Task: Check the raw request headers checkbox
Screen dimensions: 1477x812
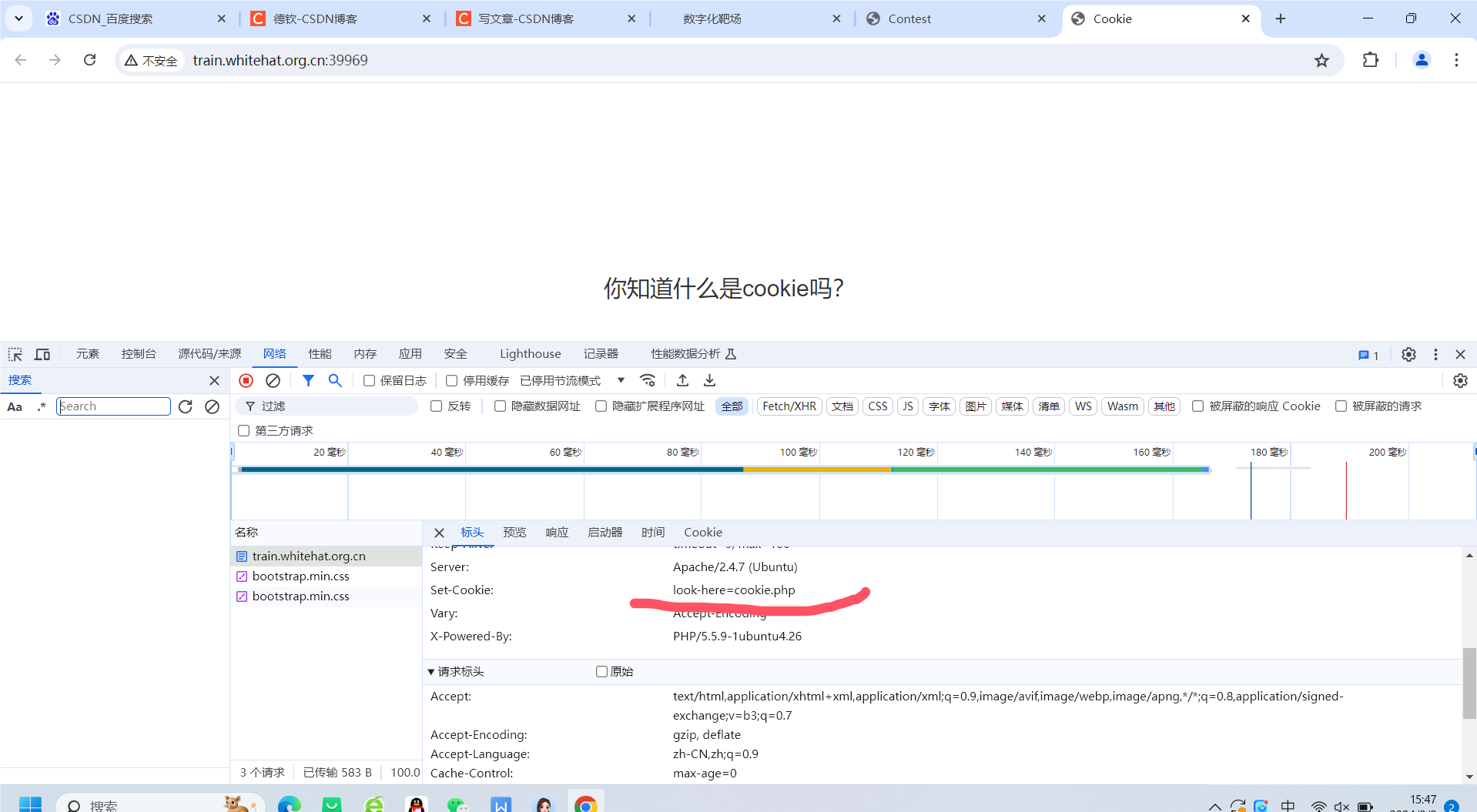Action: click(x=602, y=672)
